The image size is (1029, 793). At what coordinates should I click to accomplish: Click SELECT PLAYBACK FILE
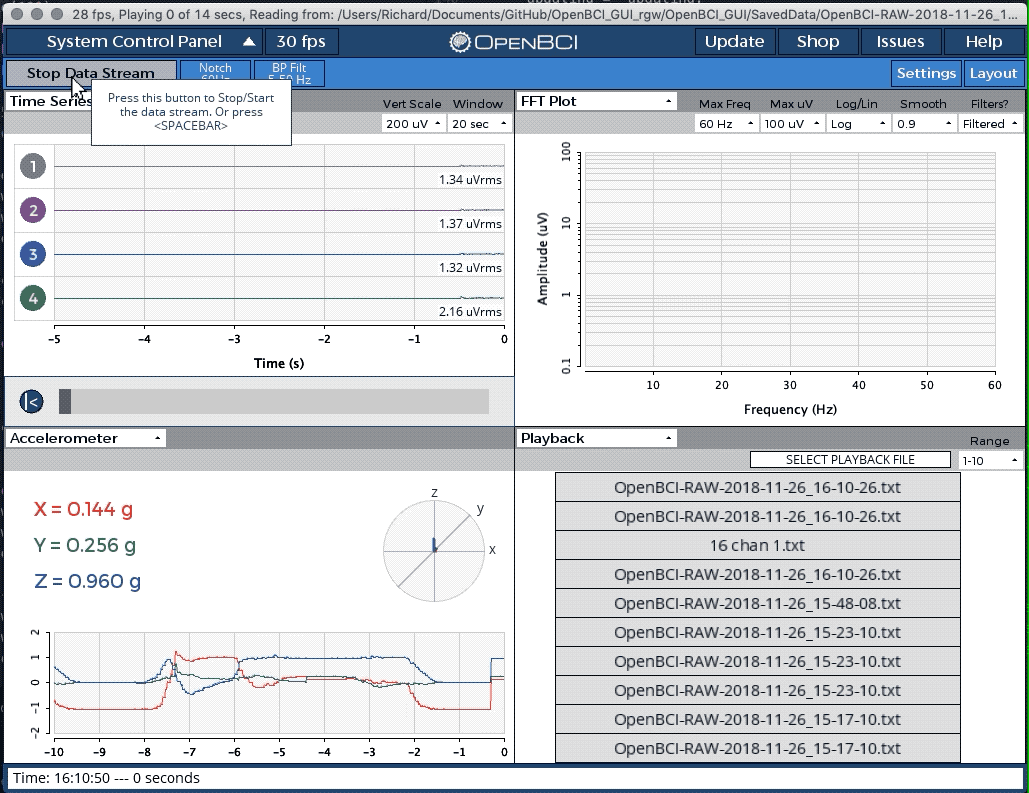click(x=850, y=459)
